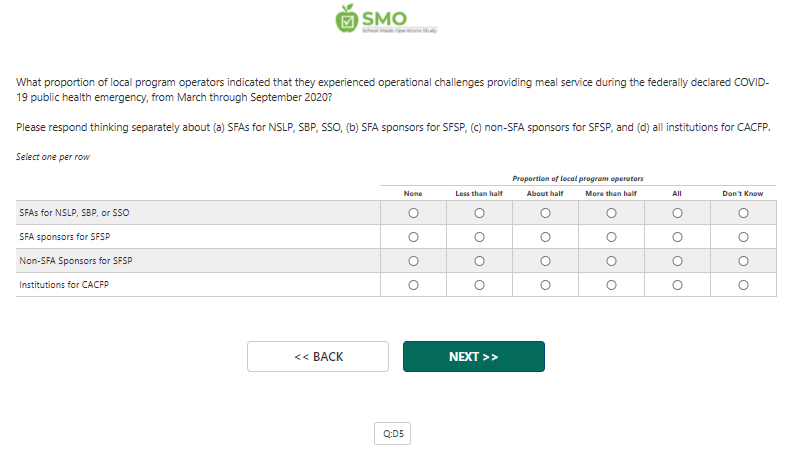Go back with the BACK button

coord(318,357)
